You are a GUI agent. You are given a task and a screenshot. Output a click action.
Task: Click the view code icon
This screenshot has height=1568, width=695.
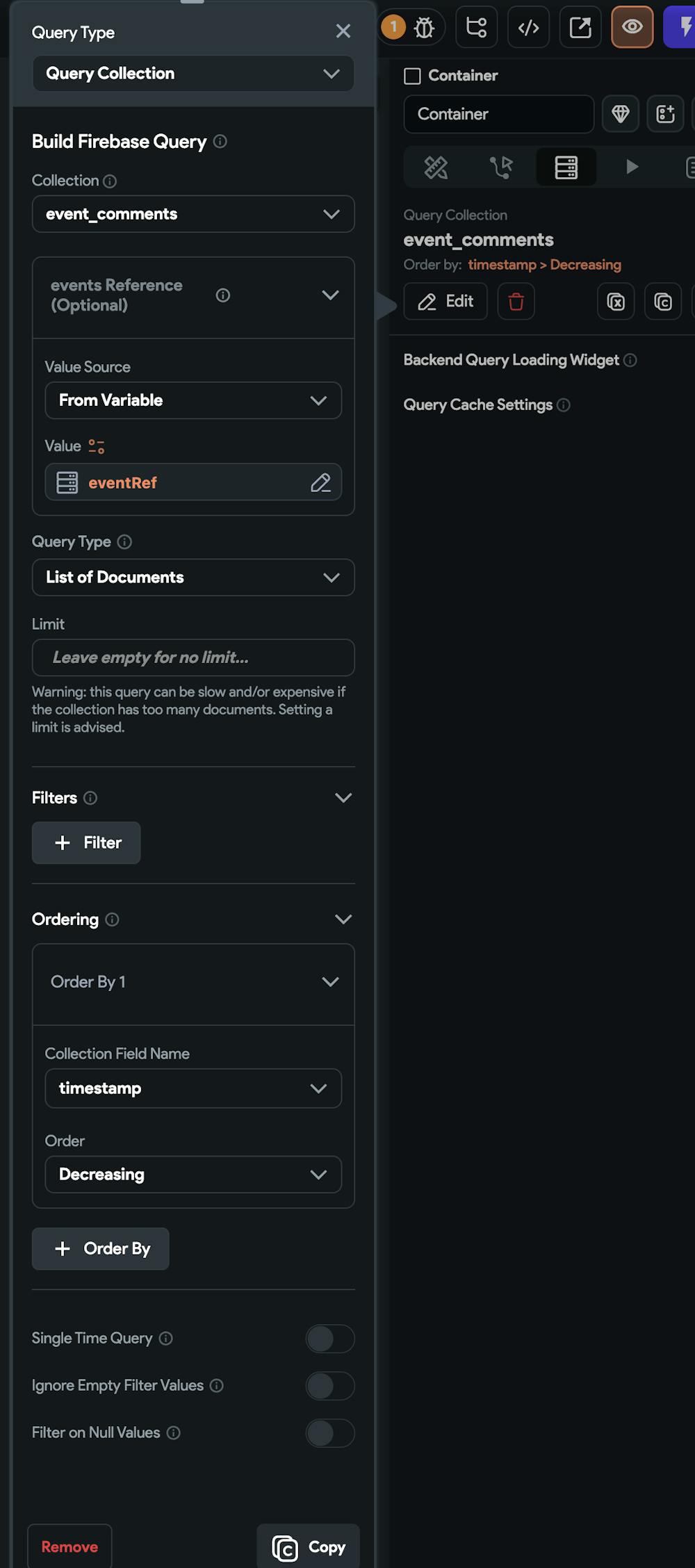(529, 27)
